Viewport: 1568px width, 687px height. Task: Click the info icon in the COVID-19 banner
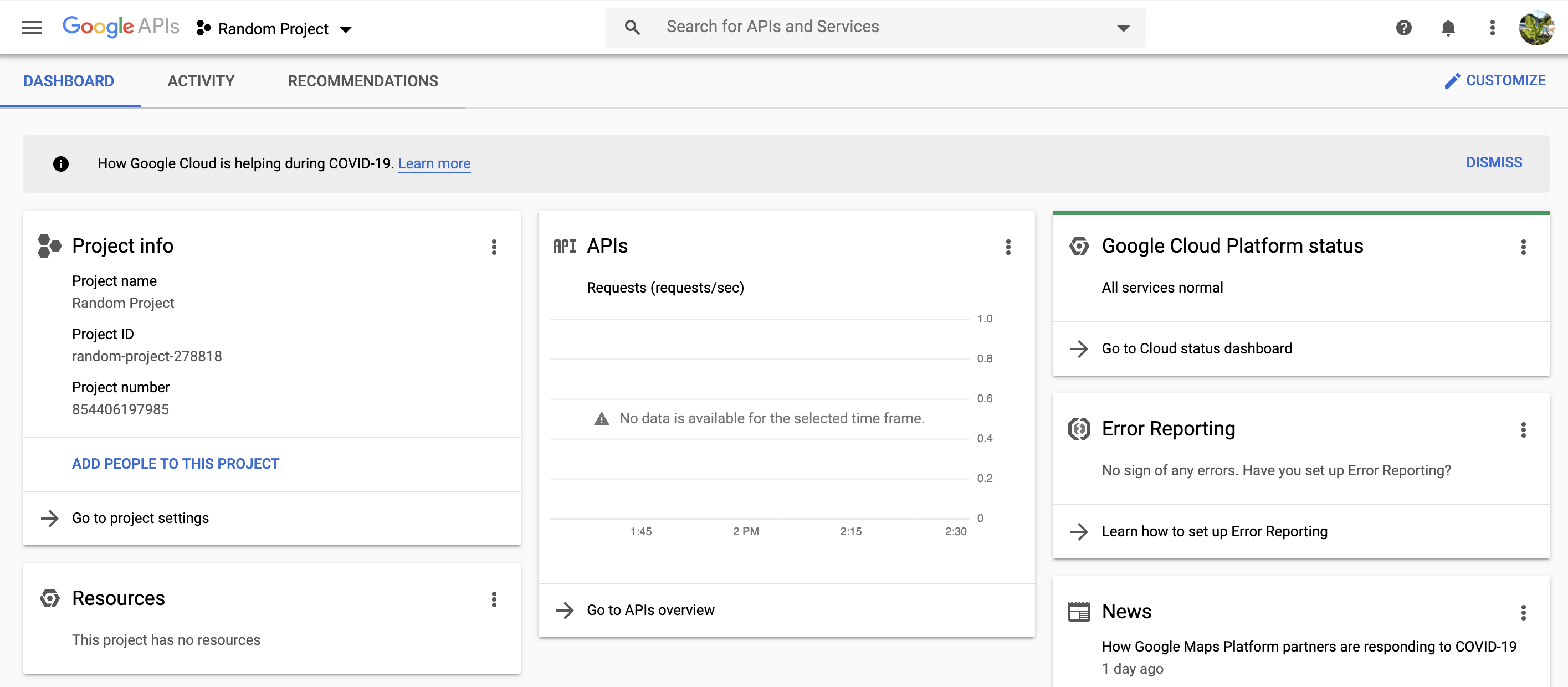point(61,163)
